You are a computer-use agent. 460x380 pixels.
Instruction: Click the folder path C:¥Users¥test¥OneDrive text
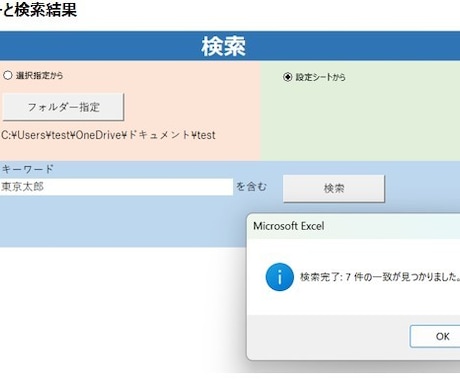(108, 135)
